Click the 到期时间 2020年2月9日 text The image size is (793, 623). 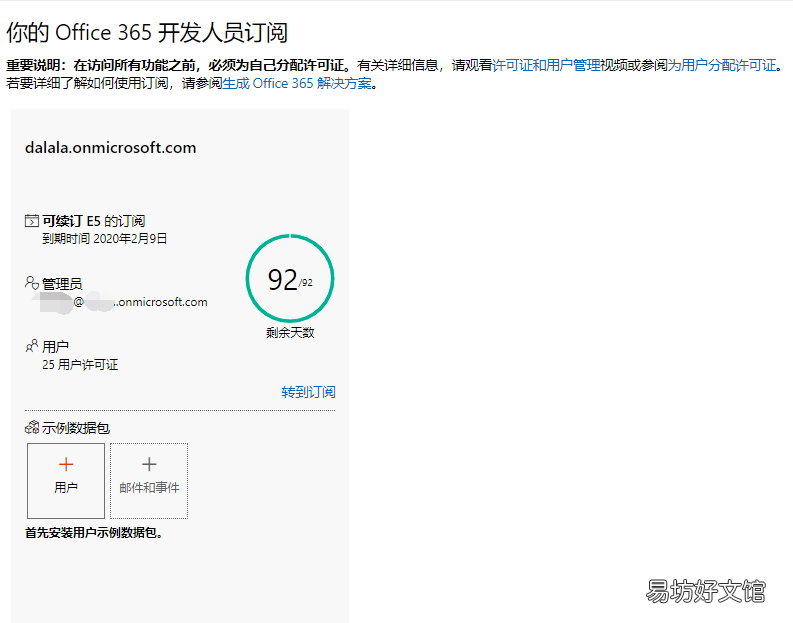tap(104, 238)
